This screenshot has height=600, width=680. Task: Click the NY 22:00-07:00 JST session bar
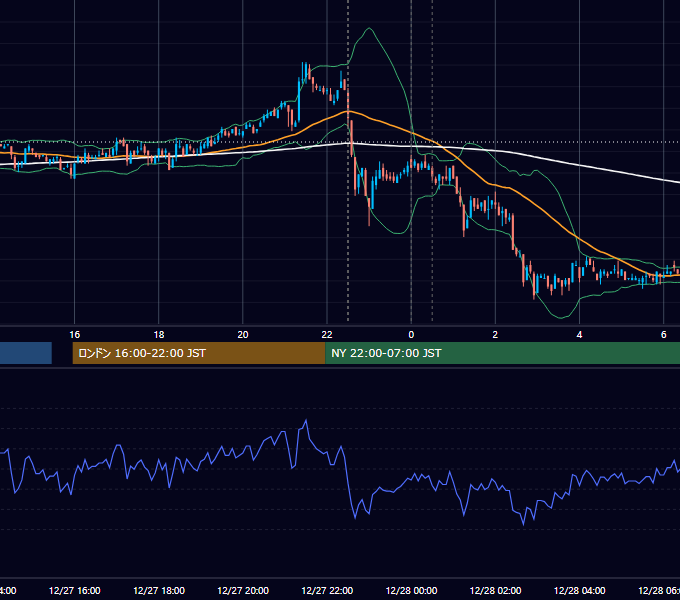point(502,353)
